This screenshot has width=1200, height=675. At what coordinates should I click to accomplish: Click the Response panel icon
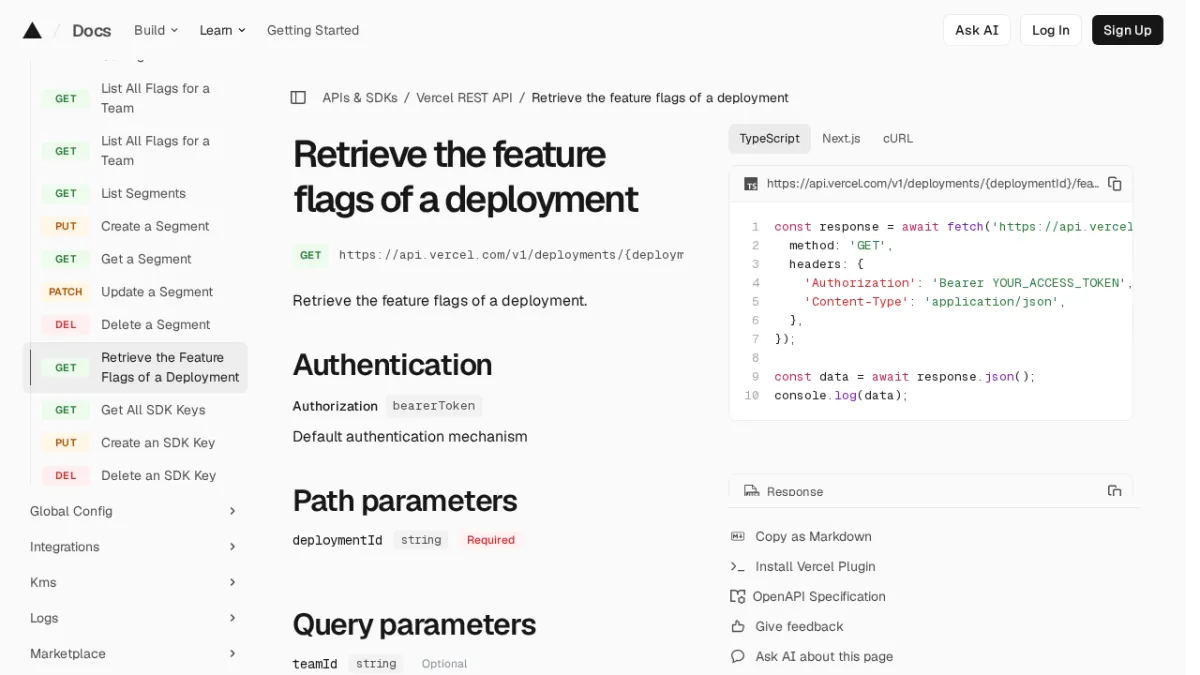point(751,491)
